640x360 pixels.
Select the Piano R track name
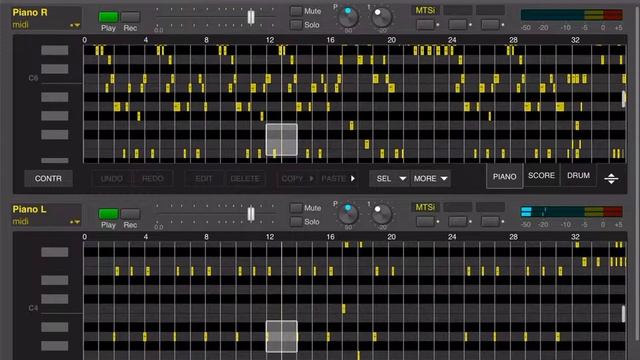click(30, 13)
